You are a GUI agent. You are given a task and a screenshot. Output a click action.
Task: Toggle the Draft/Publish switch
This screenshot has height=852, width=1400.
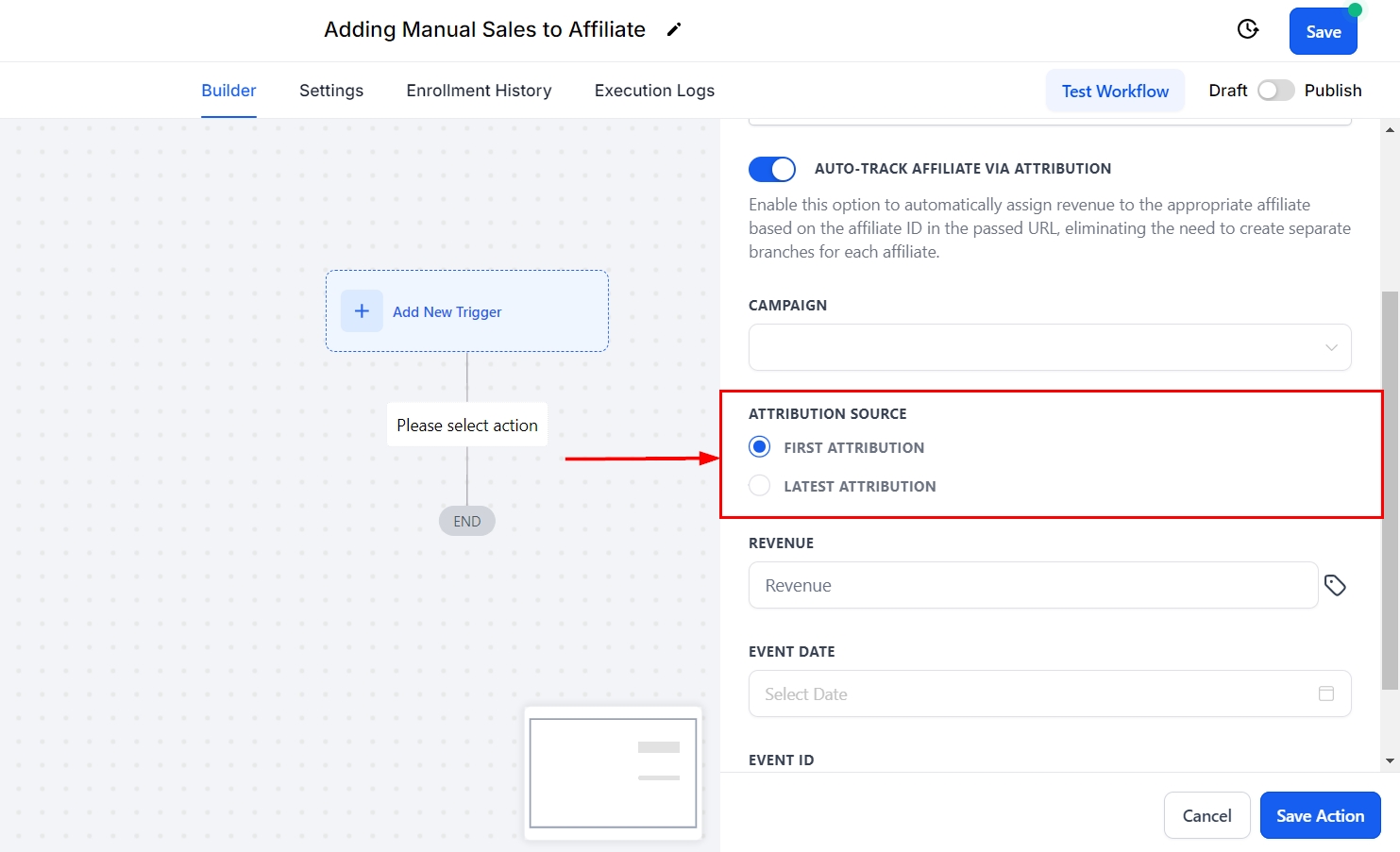[x=1275, y=91]
